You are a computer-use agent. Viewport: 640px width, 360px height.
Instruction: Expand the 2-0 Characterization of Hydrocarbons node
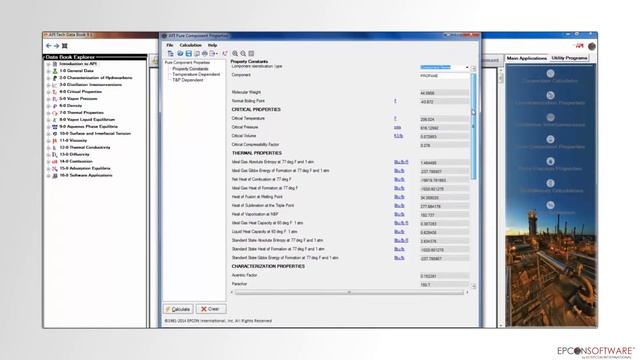[49, 78]
